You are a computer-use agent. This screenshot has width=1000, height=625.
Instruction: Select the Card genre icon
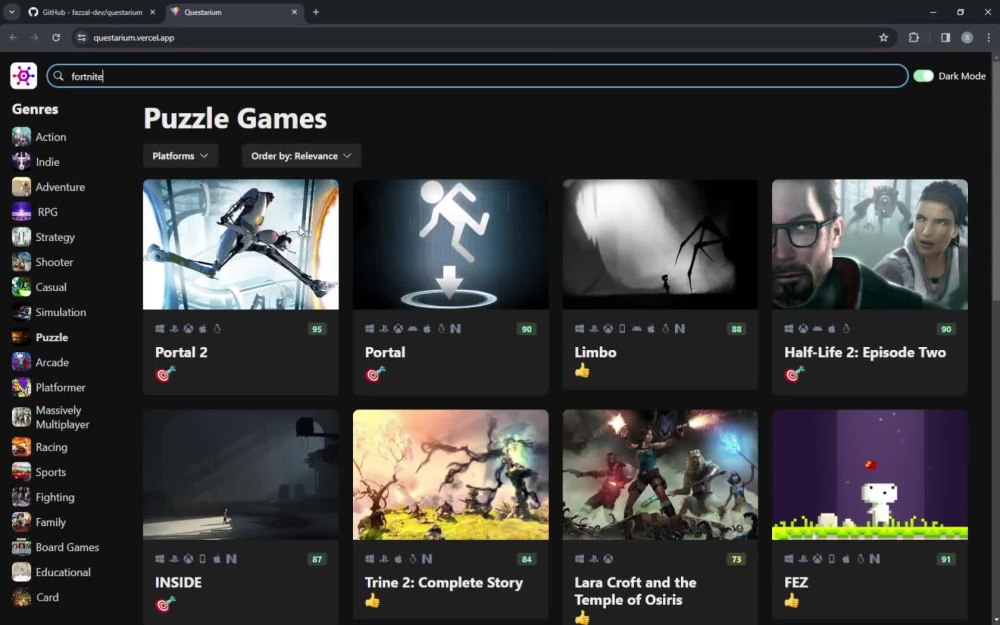coord(21,597)
